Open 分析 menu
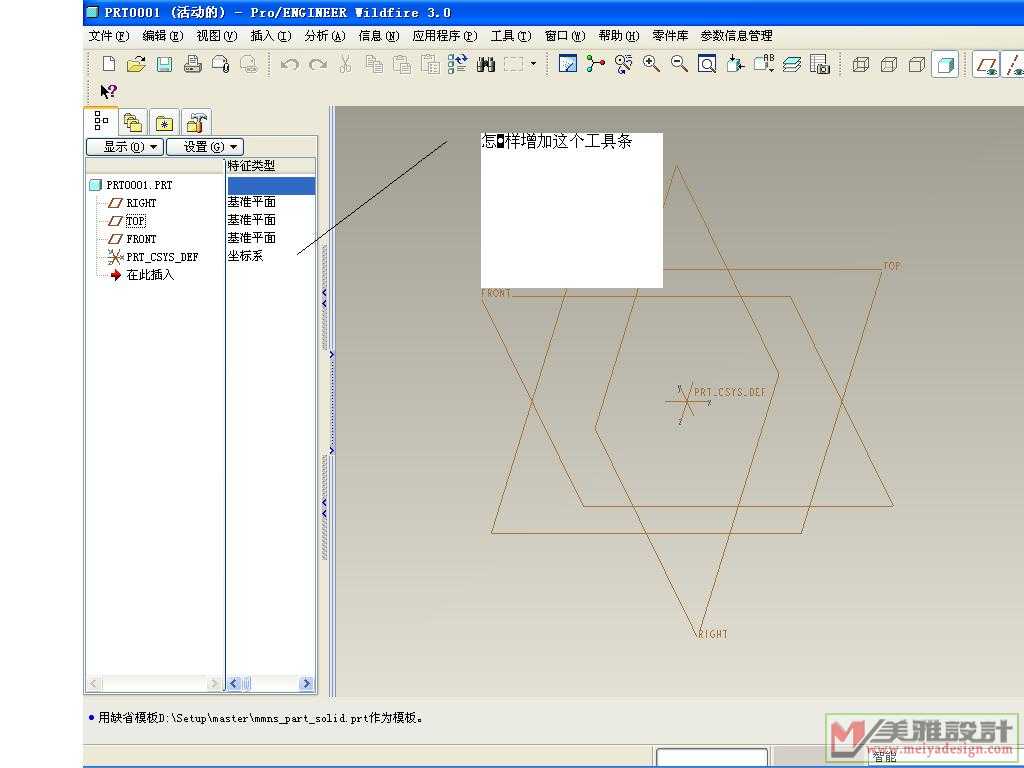Image resolution: width=1024 pixels, height=768 pixels. point(325,36)
